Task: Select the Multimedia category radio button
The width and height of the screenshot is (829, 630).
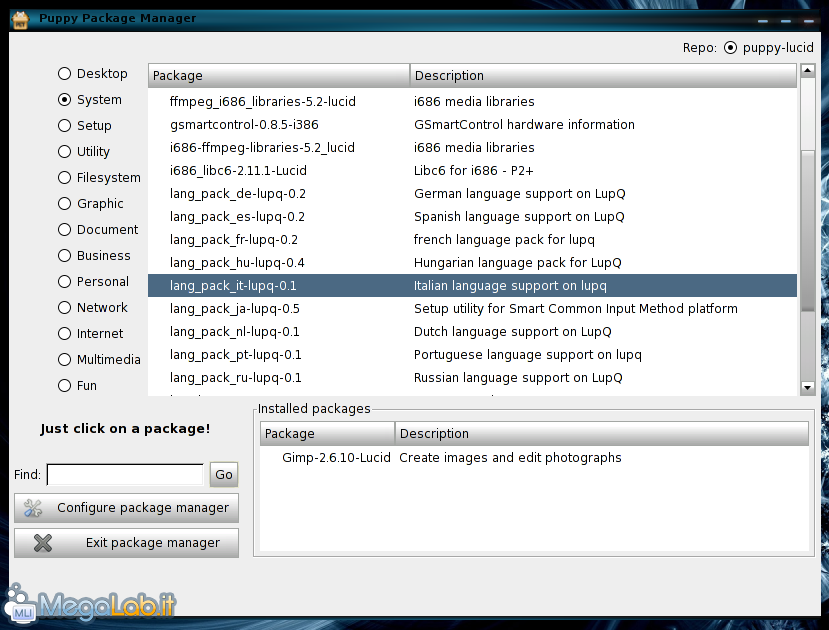Action: pos(65,360)
